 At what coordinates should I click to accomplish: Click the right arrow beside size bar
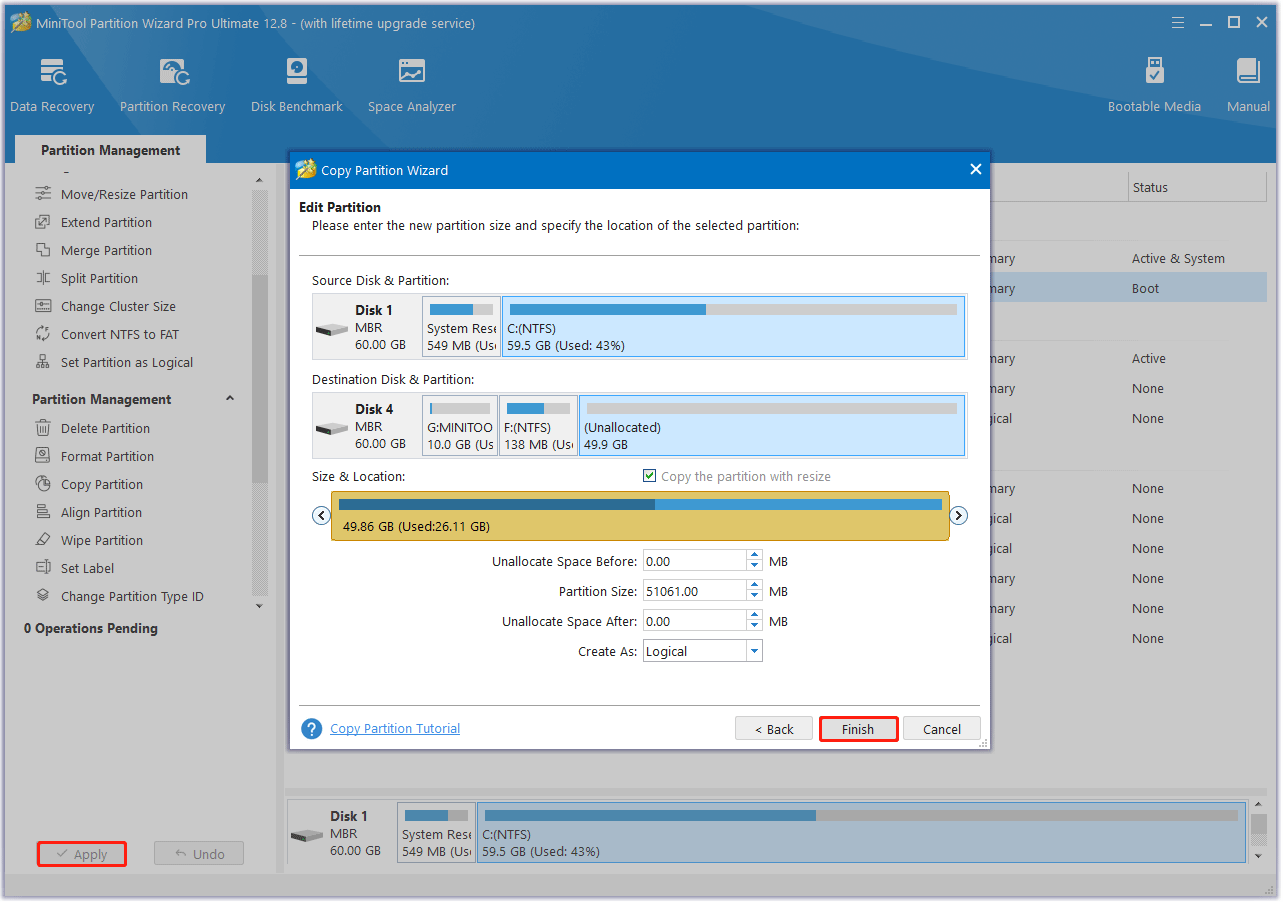coord(958,516)
